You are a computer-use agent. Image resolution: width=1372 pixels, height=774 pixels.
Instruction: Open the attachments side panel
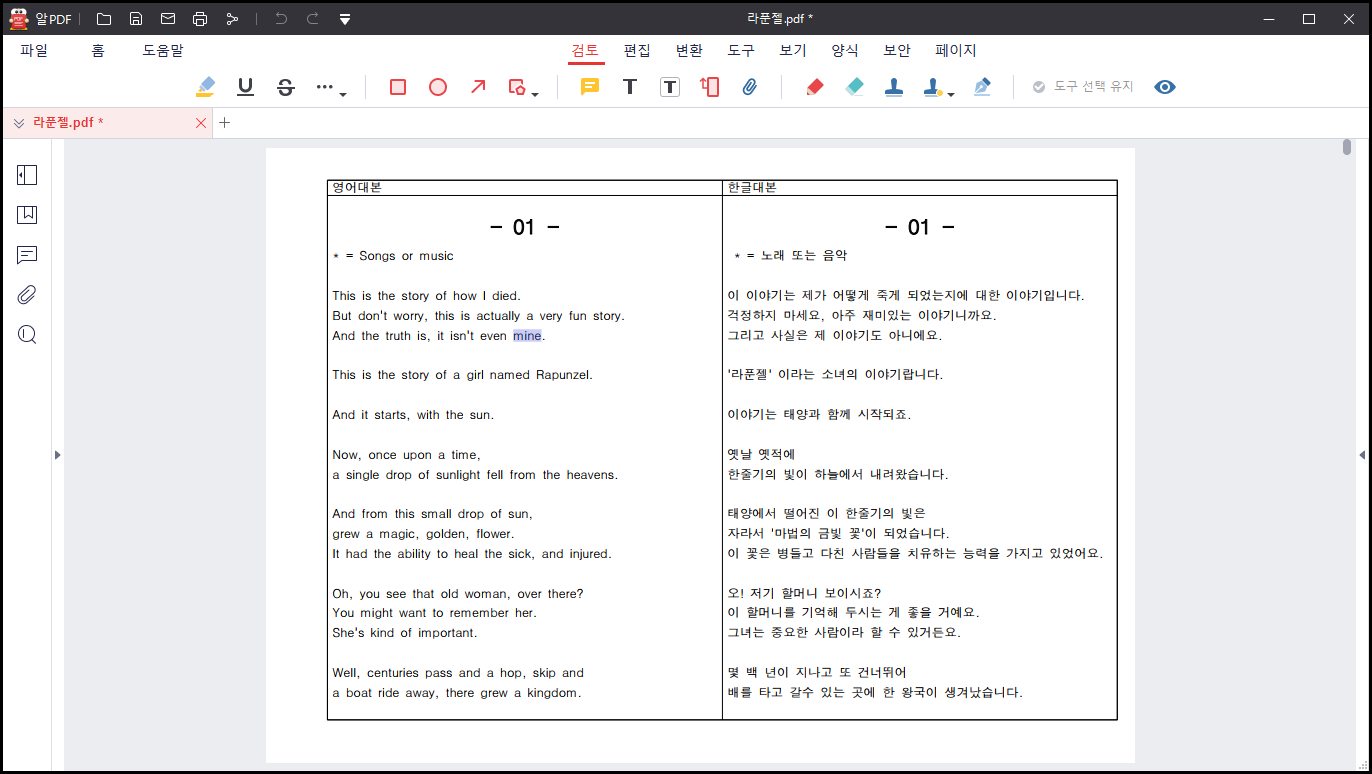pos(27,295)
